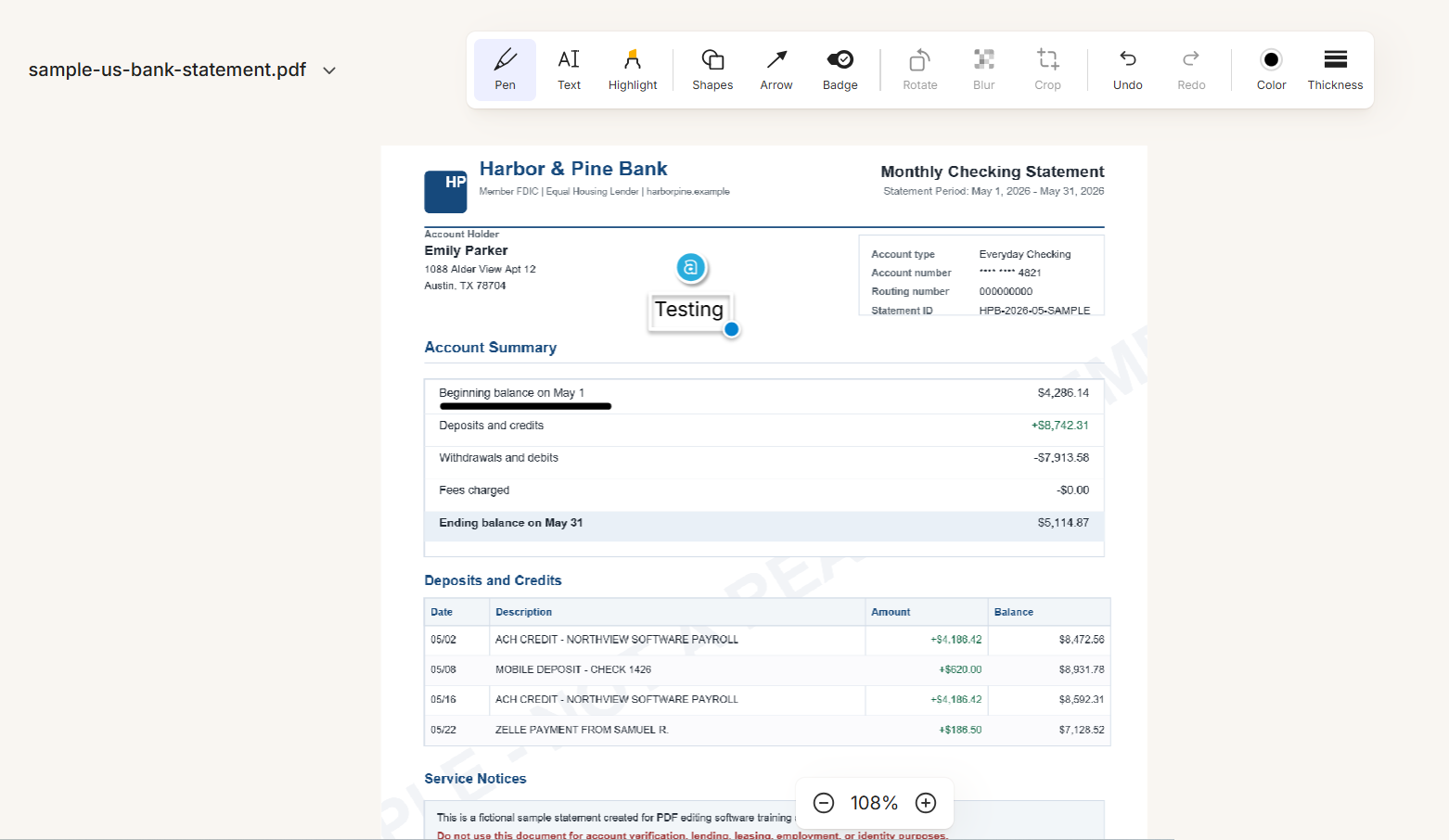
Task: Click the Harbor & Pine Bank heading
Action: 573,169
